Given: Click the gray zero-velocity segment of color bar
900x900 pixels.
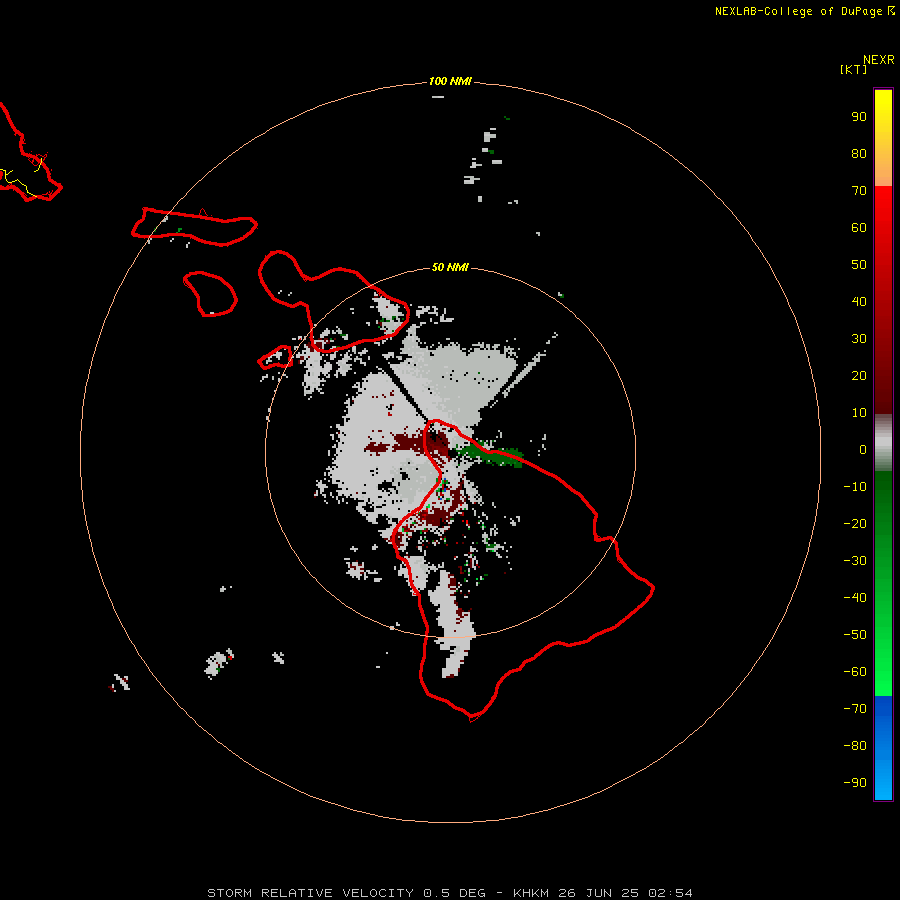Looking at the screenshot, I should [x=883, y=443].
